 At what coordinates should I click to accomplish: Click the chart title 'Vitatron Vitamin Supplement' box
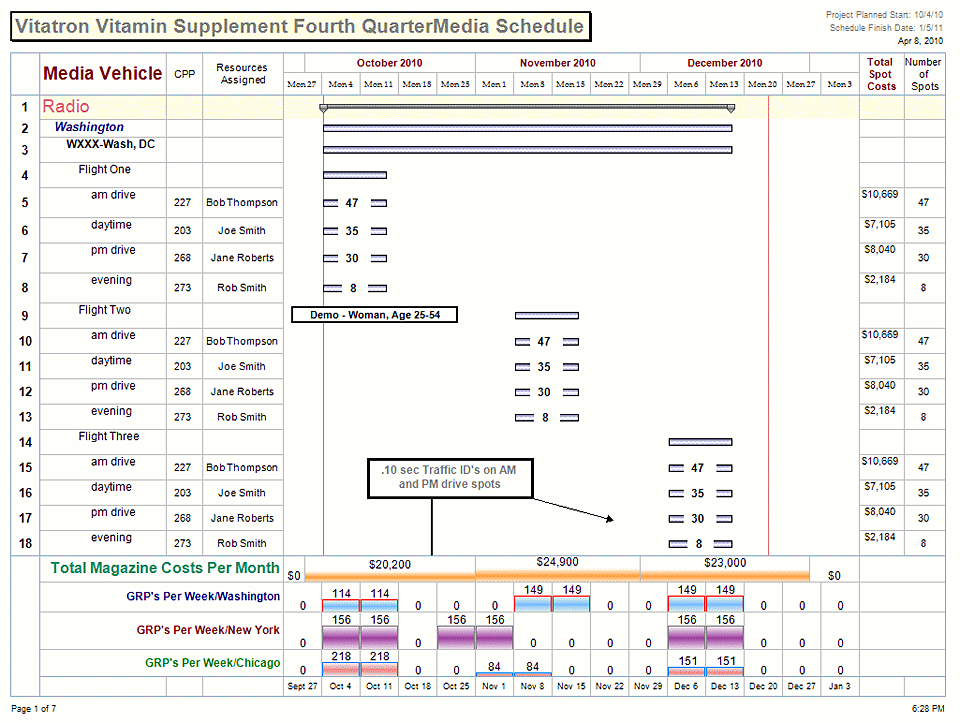[x=300, y=27]
